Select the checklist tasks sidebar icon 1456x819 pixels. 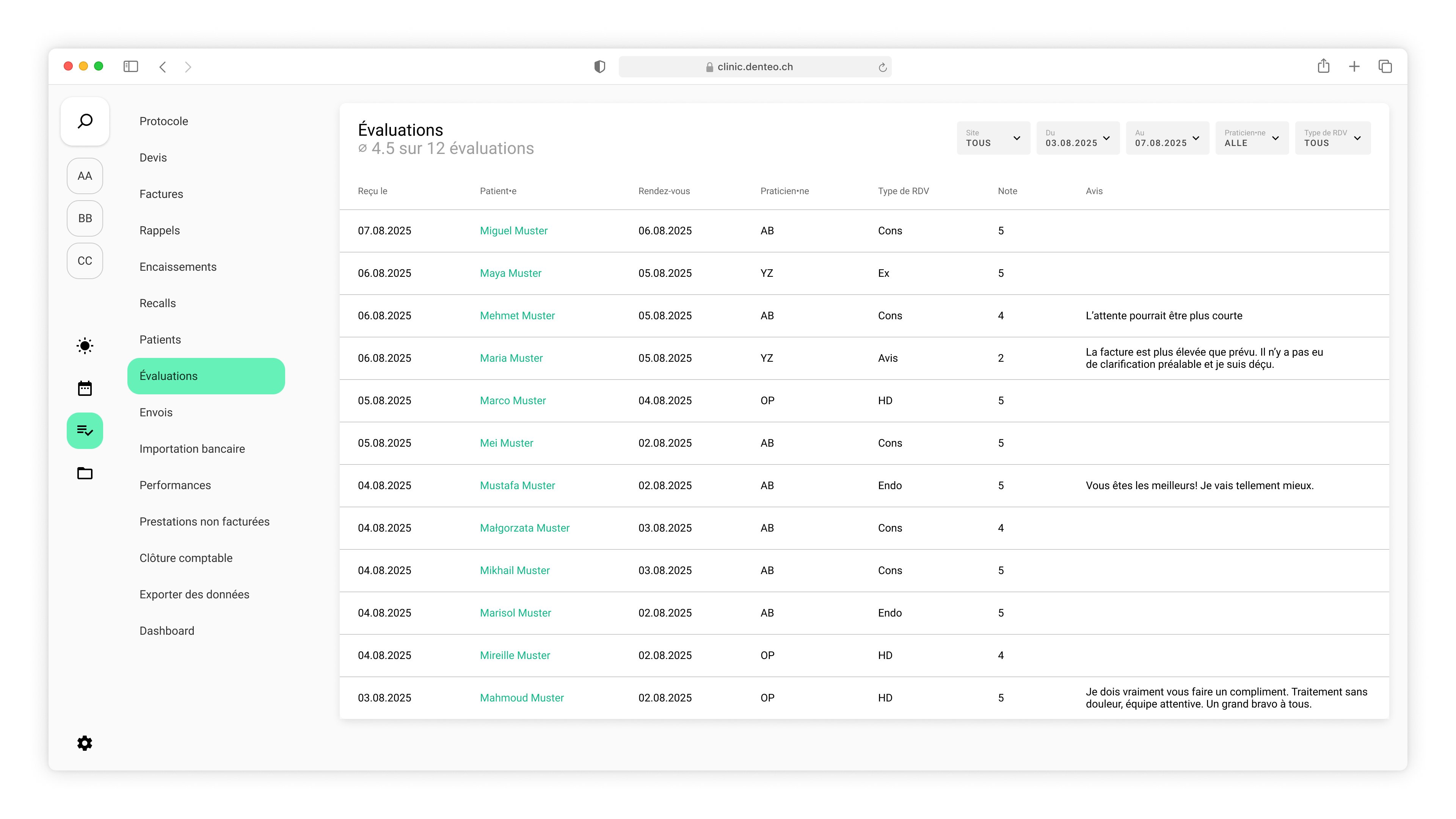click(x=85, y=431)
